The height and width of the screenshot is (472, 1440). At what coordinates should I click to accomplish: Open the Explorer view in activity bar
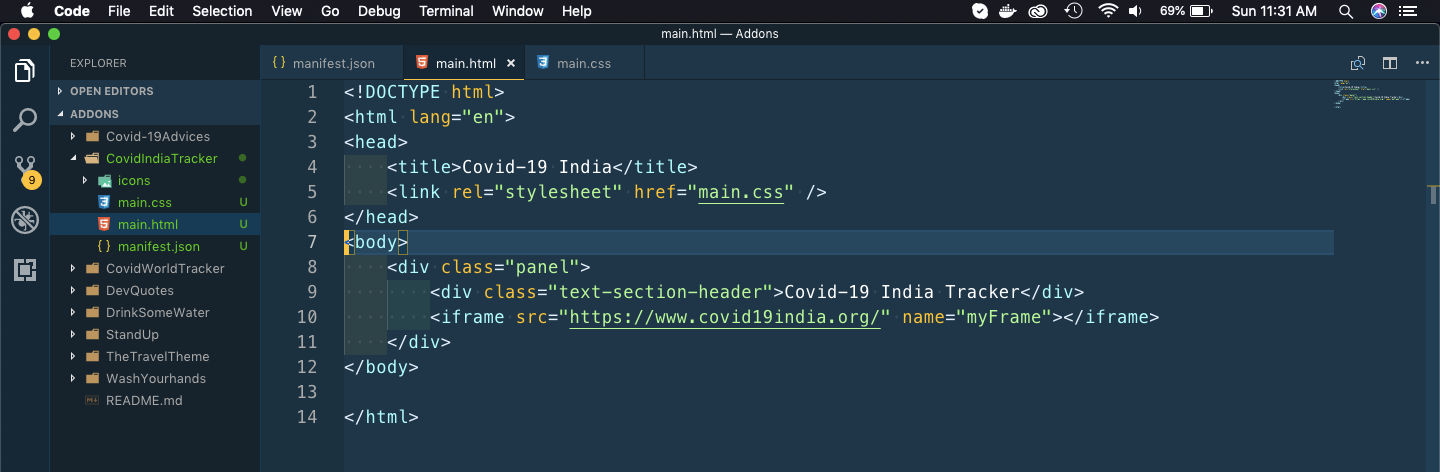click(25, 71)
